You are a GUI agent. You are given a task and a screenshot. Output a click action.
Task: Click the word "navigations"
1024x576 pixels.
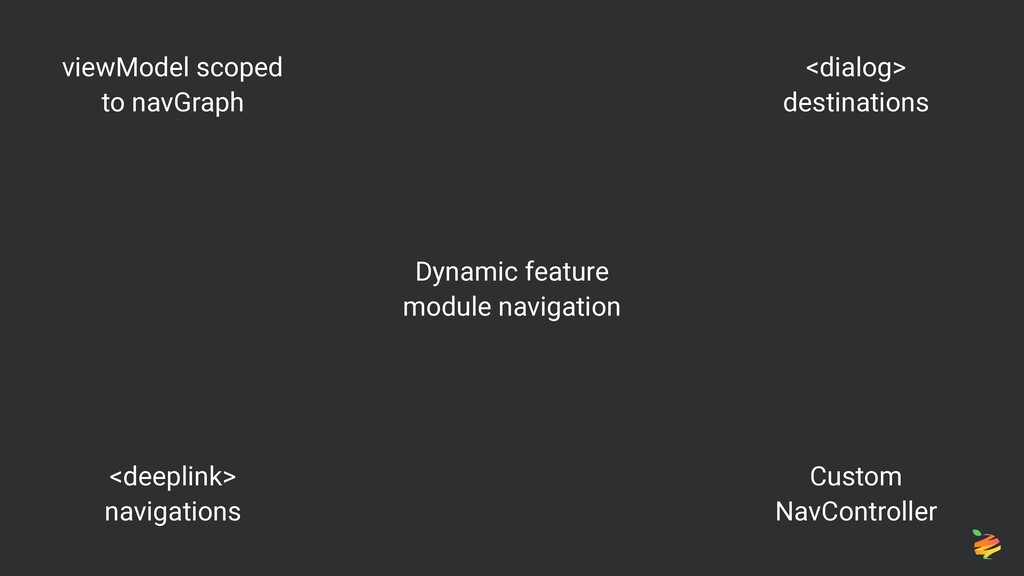click(x=172, y=512)
